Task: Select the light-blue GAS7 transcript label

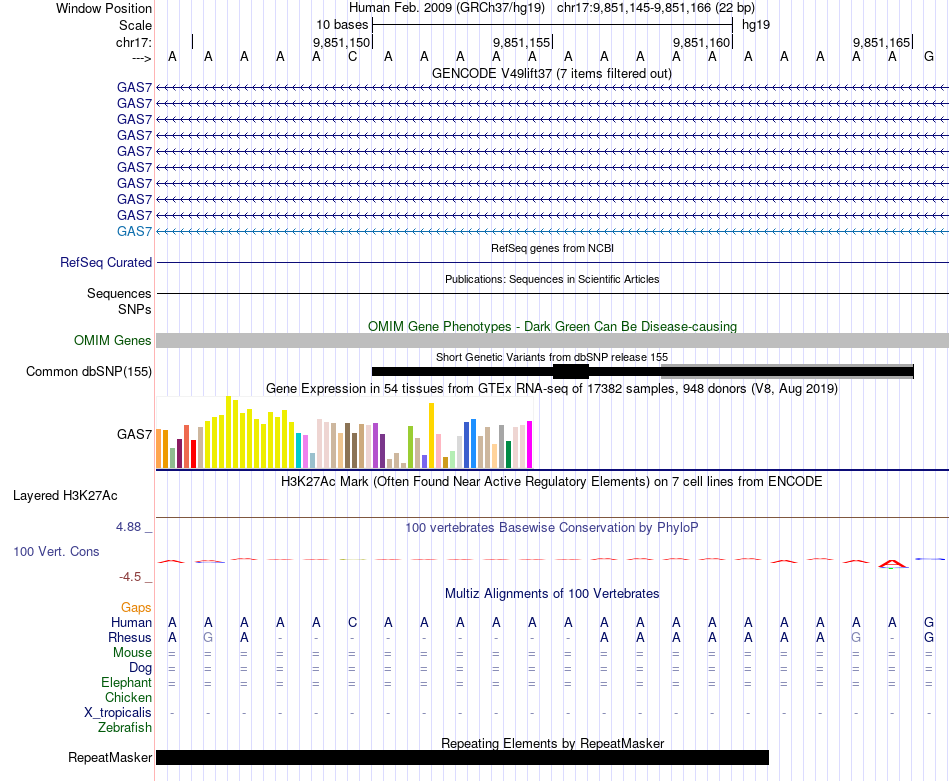Action: point(135,231)
